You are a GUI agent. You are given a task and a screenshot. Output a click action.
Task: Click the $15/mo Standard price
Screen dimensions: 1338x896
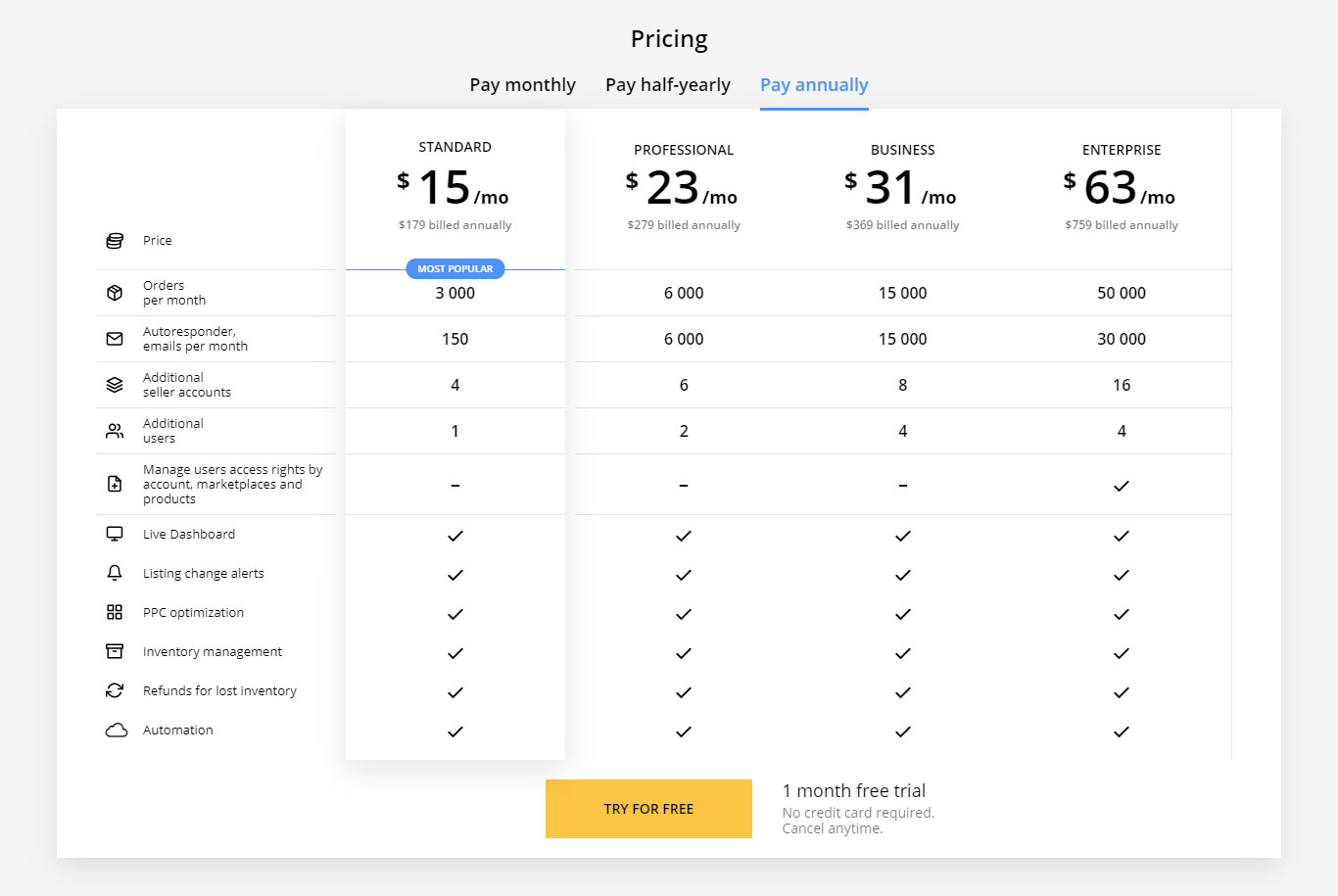pyautogui.click(x=454, y=187)
